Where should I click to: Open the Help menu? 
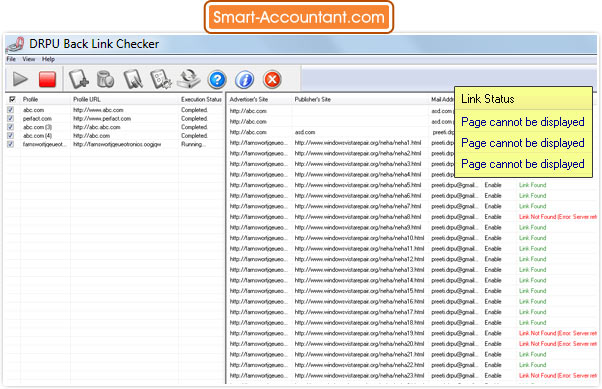pos(48,59)
